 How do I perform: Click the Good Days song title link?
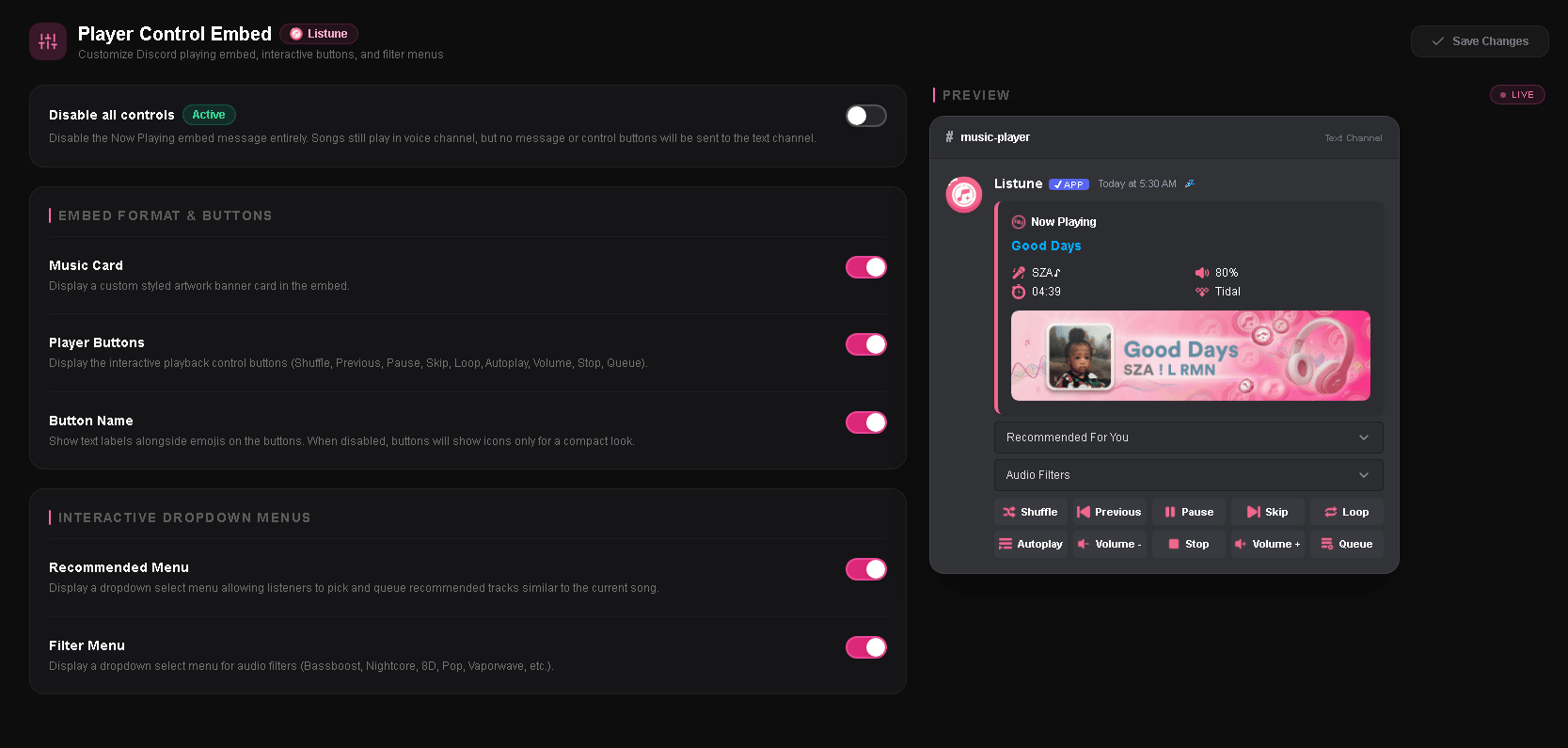pos(1046,246)
